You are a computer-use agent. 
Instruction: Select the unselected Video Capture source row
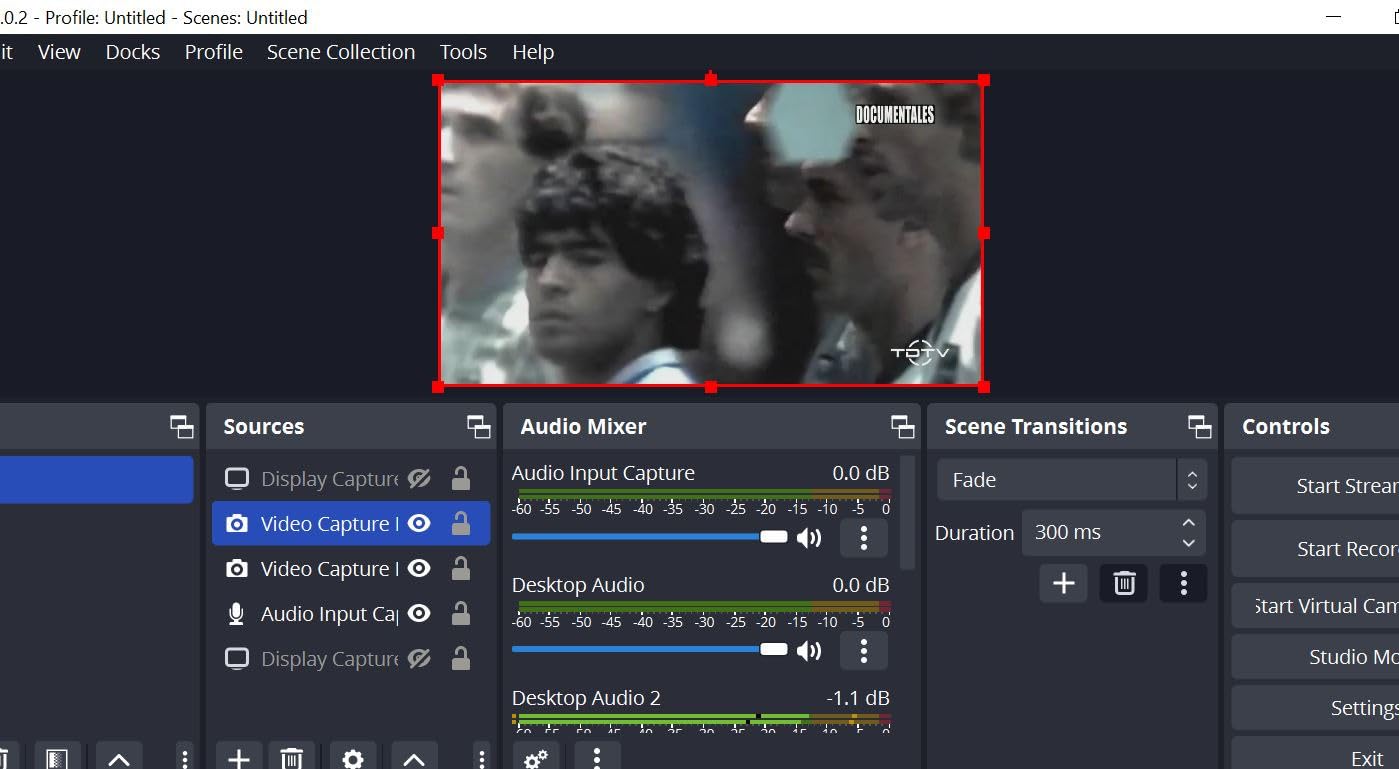(351, 569)
